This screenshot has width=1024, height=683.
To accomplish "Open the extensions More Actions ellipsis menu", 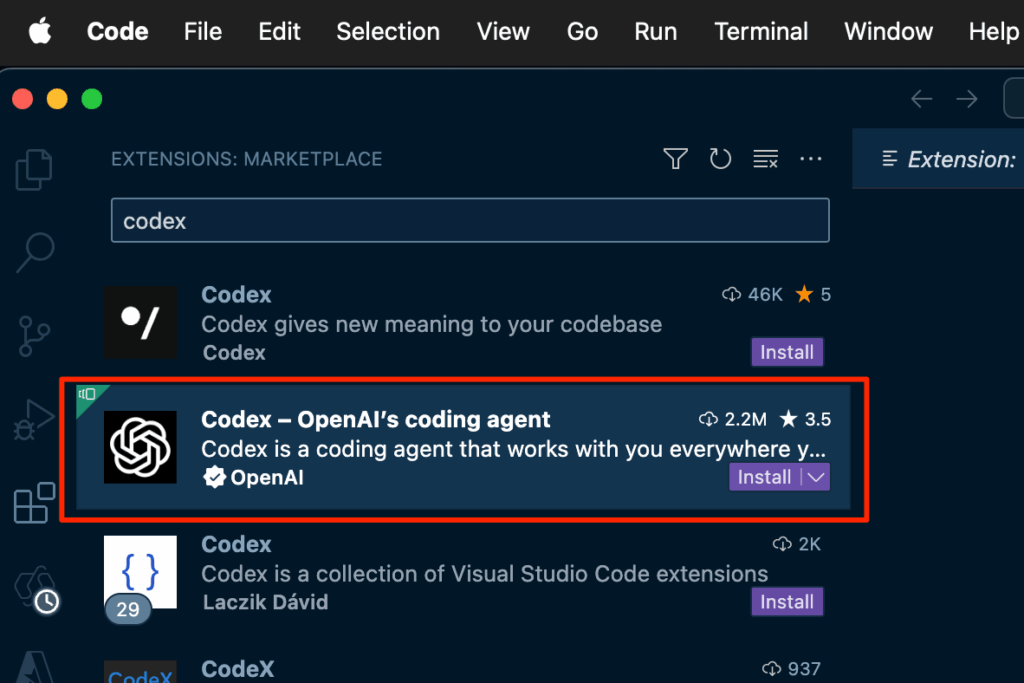I will (x=811, y=159).
